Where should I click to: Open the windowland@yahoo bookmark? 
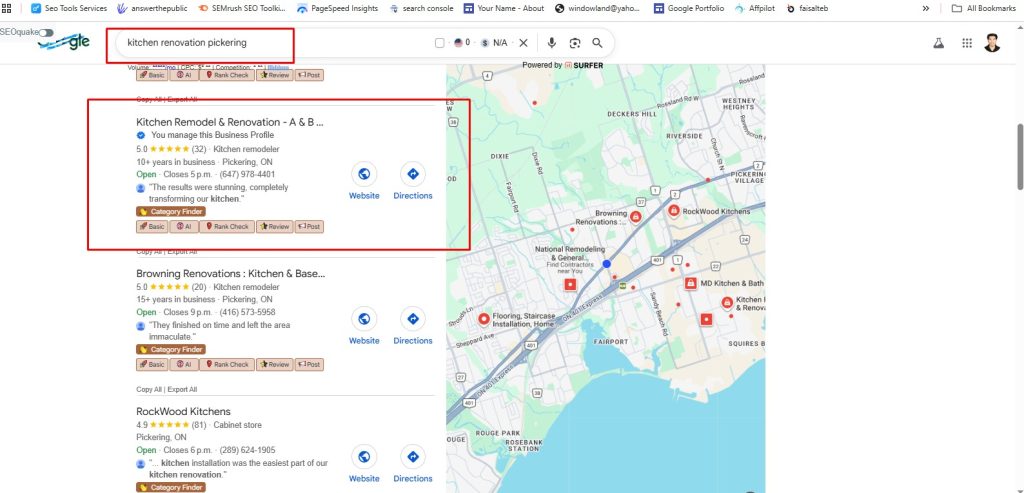point(597,8)
